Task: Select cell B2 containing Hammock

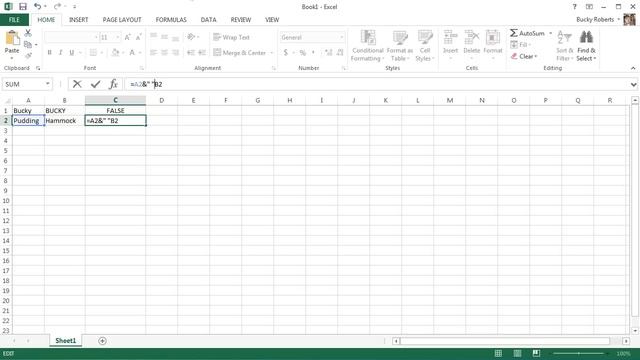Action: point(64,121)
